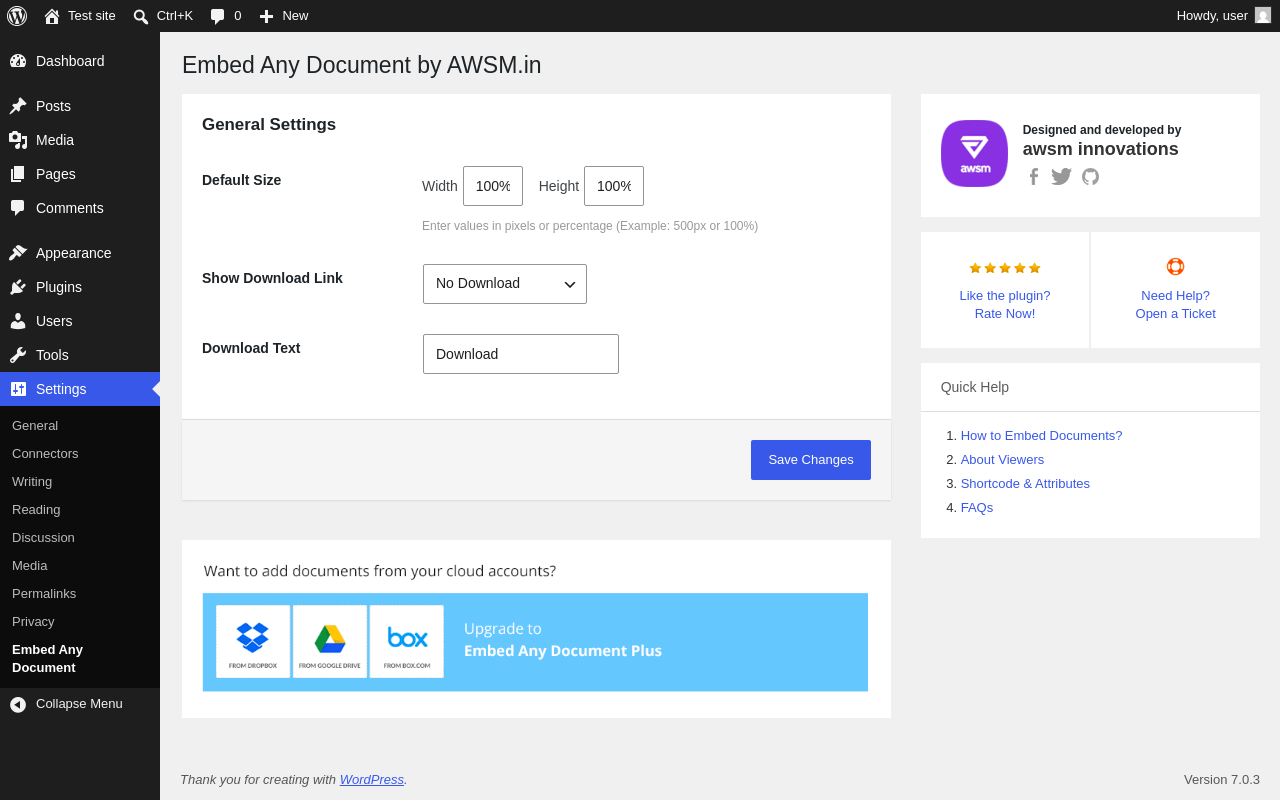The height and width of the screenshot is (800, 1280).
Task: Open the Show Download Link dropdown
Action: point(505,284)
